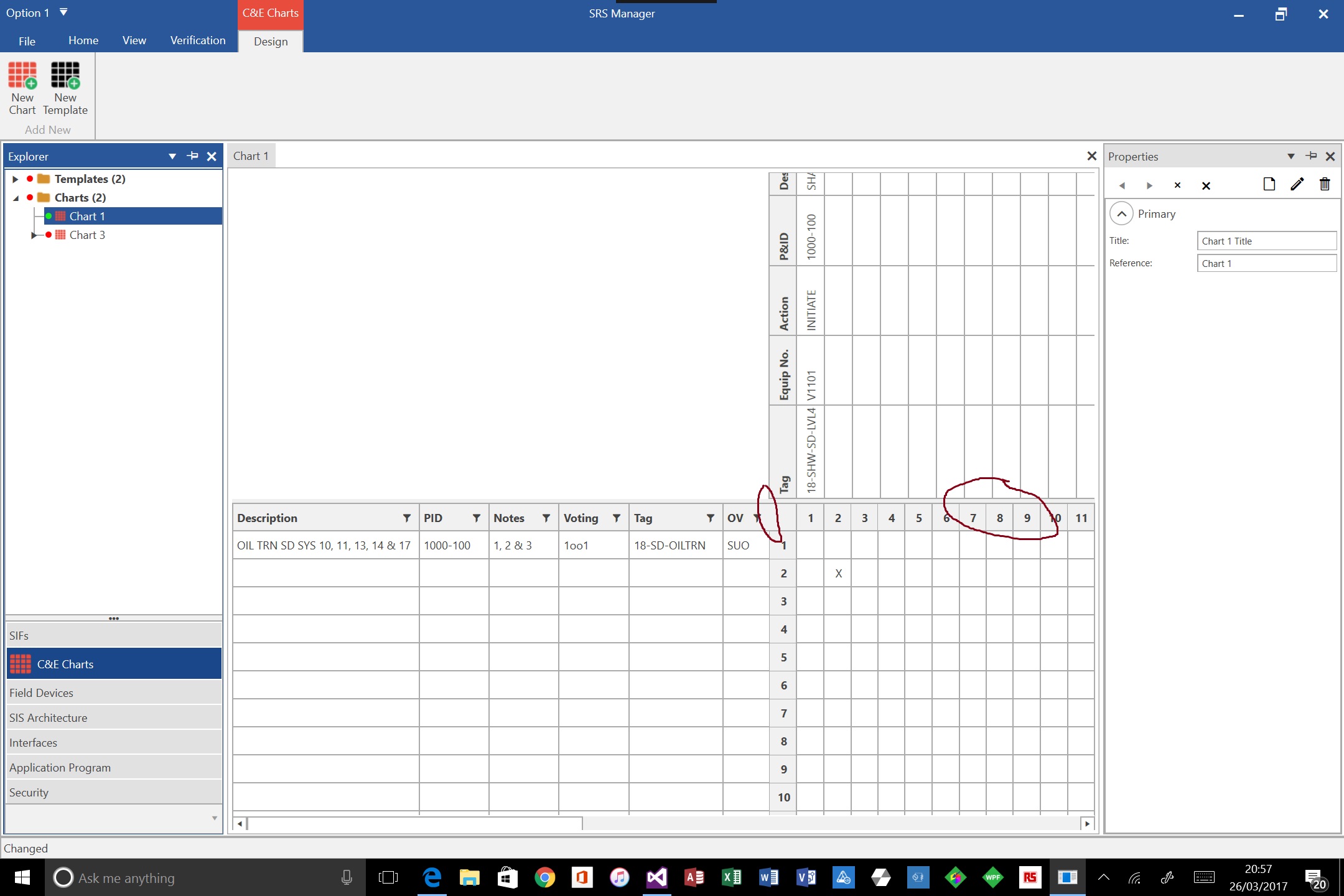Expand the Templates (2) folder
The height and width of the screenshot is (896, 1344).
[16, 179]
